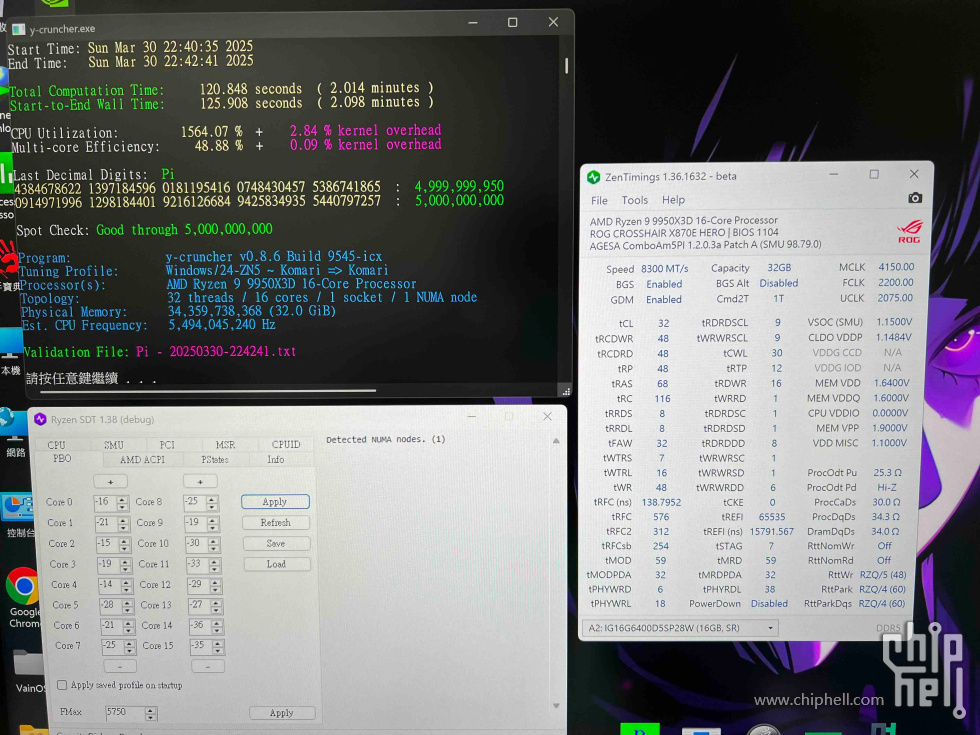Click the FMax value field showing 5750
The image size is (980, 735).
point(131,712)
